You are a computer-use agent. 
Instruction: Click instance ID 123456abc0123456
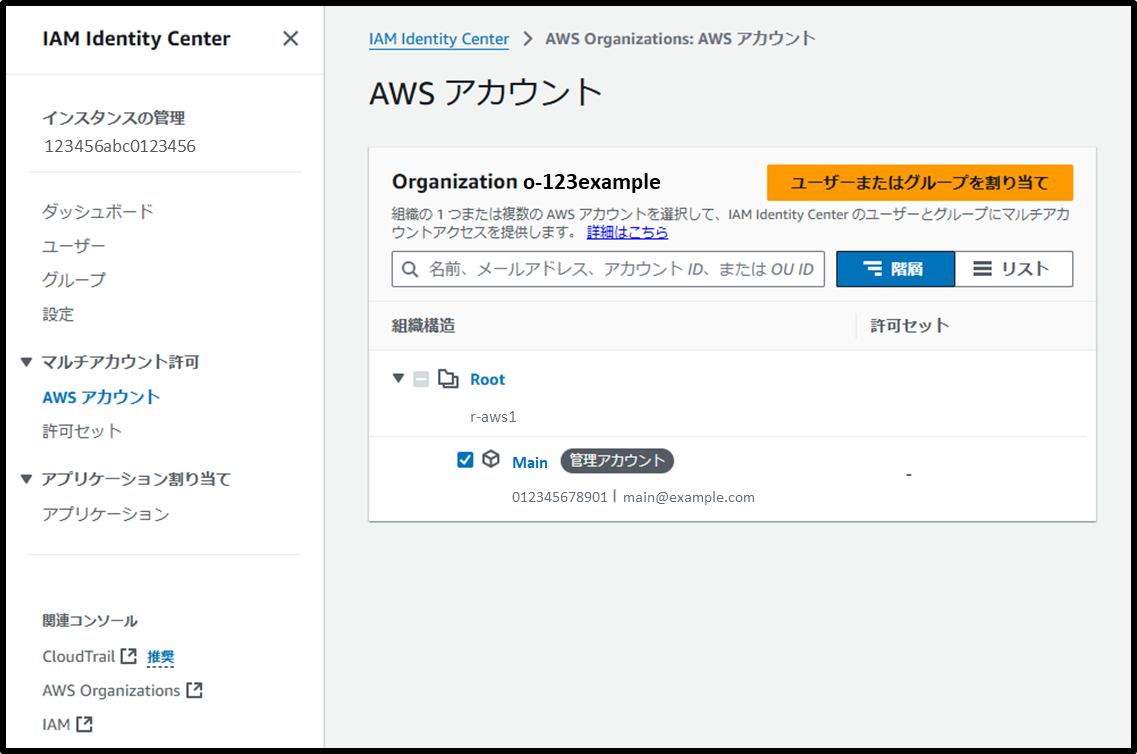pos(120,146)
